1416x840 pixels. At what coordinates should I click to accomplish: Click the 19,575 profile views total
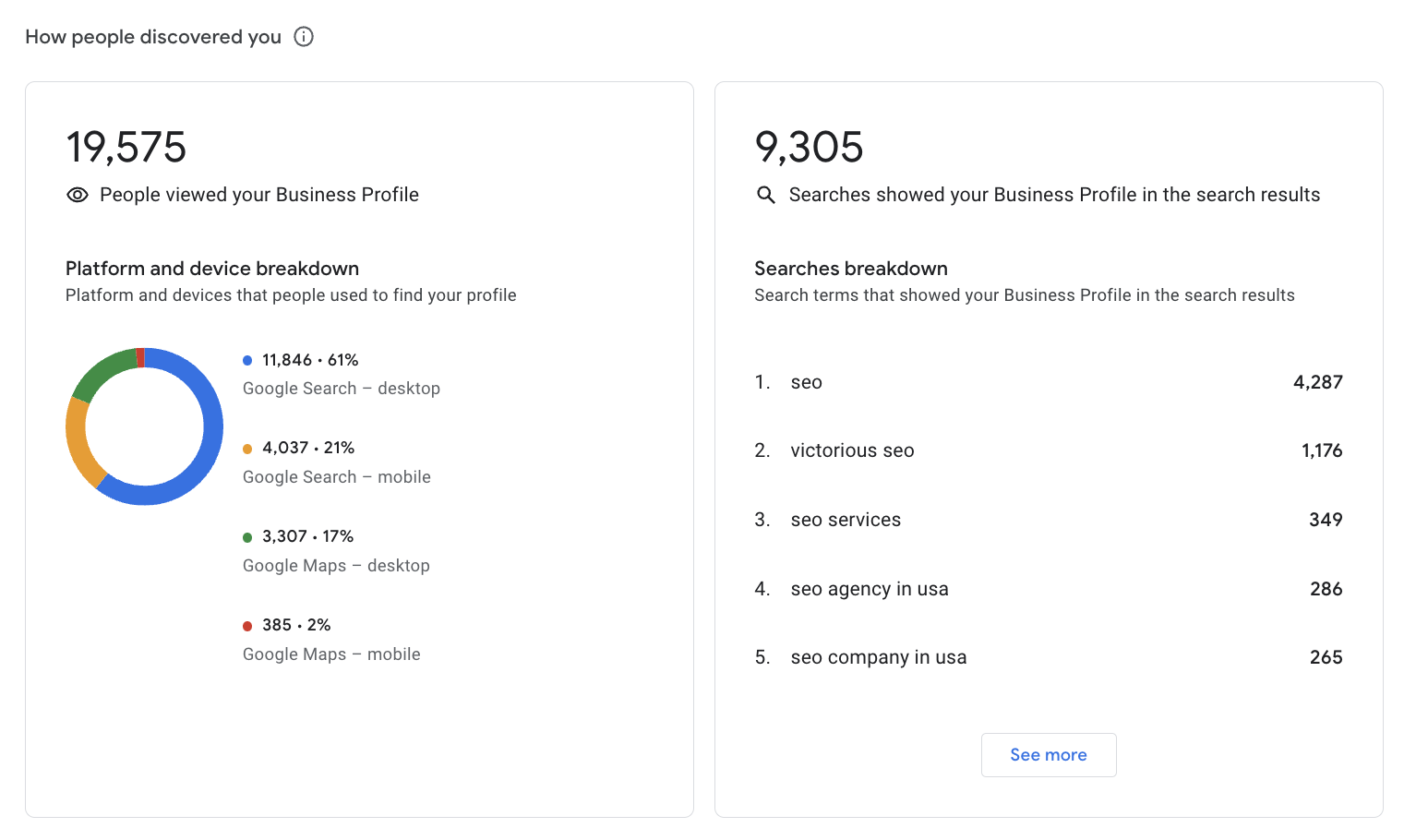tap(126, 148)
